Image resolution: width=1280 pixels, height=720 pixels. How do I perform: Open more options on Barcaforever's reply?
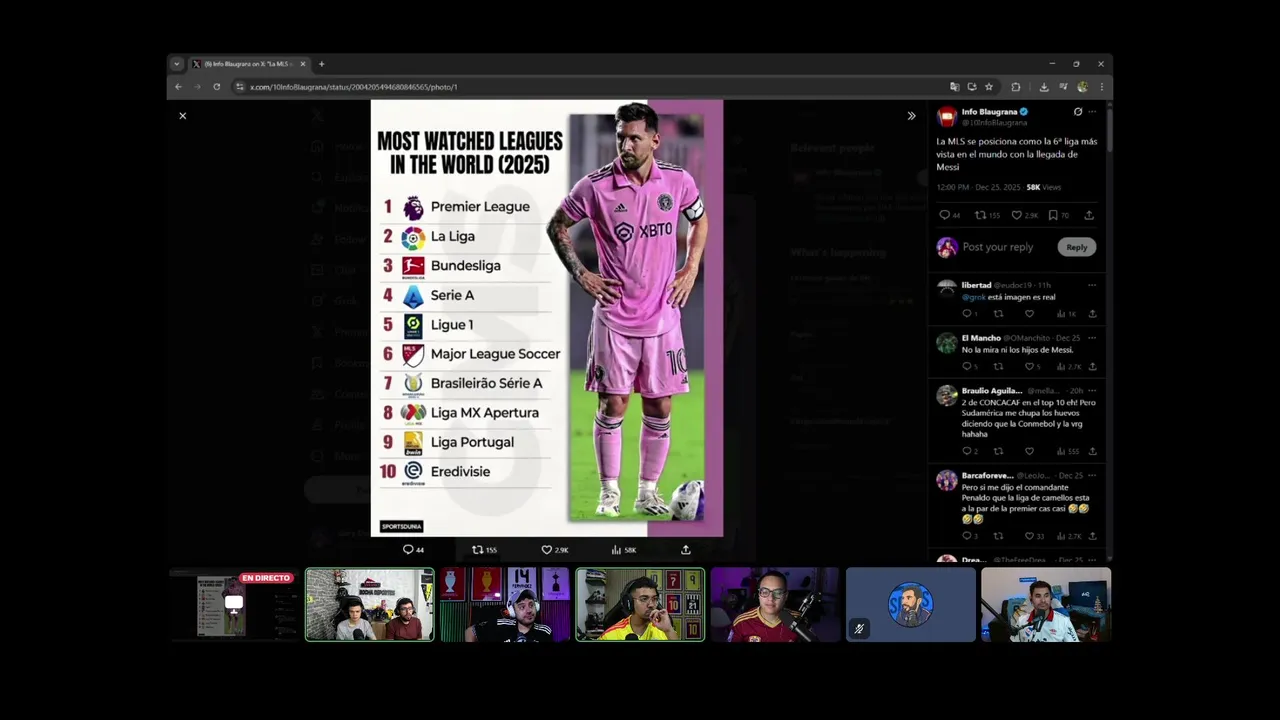pyautogui.click(x=1092, y=476)
